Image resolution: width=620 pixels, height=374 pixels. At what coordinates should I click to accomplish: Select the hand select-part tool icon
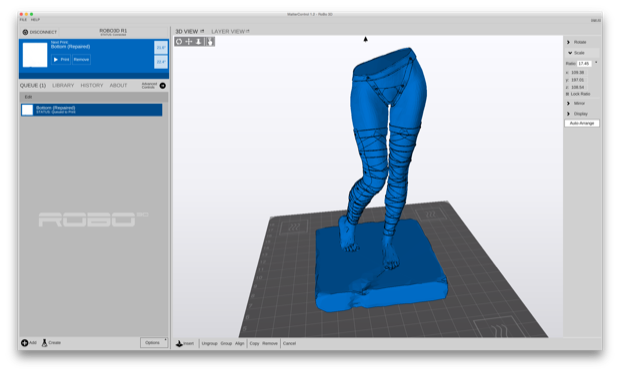pyautogui.click(x=210, y=42)
